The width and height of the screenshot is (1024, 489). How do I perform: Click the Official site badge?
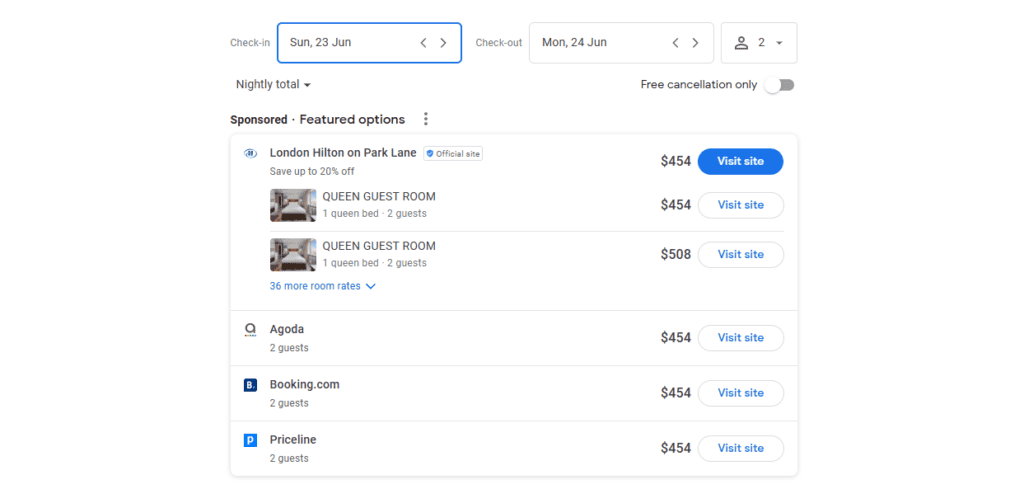tap(453, 154)
